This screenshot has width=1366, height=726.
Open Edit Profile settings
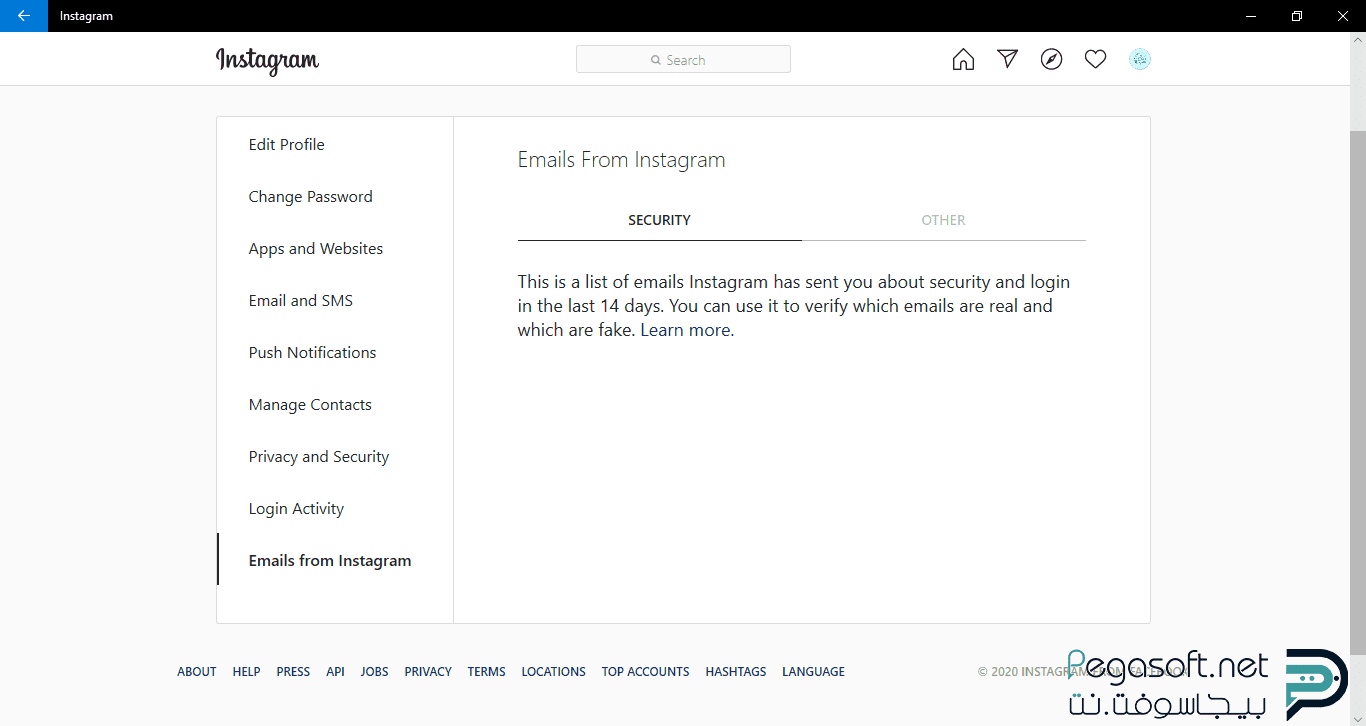[335, 144]
